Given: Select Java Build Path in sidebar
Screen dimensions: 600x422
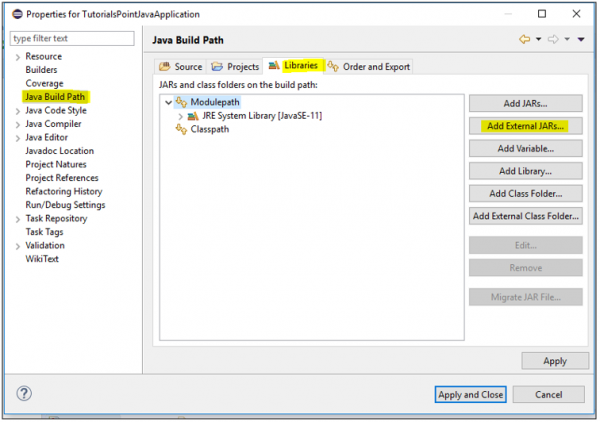Looking at the screenshot, I should click(x=55, y=97).
